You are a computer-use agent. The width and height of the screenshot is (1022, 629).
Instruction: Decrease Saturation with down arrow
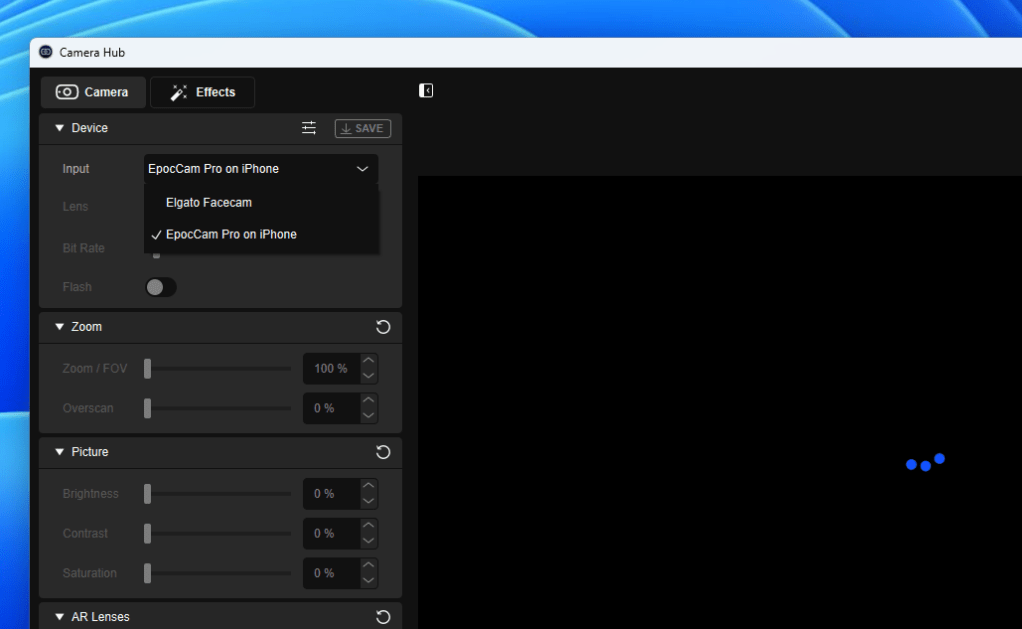click(368, 581)
